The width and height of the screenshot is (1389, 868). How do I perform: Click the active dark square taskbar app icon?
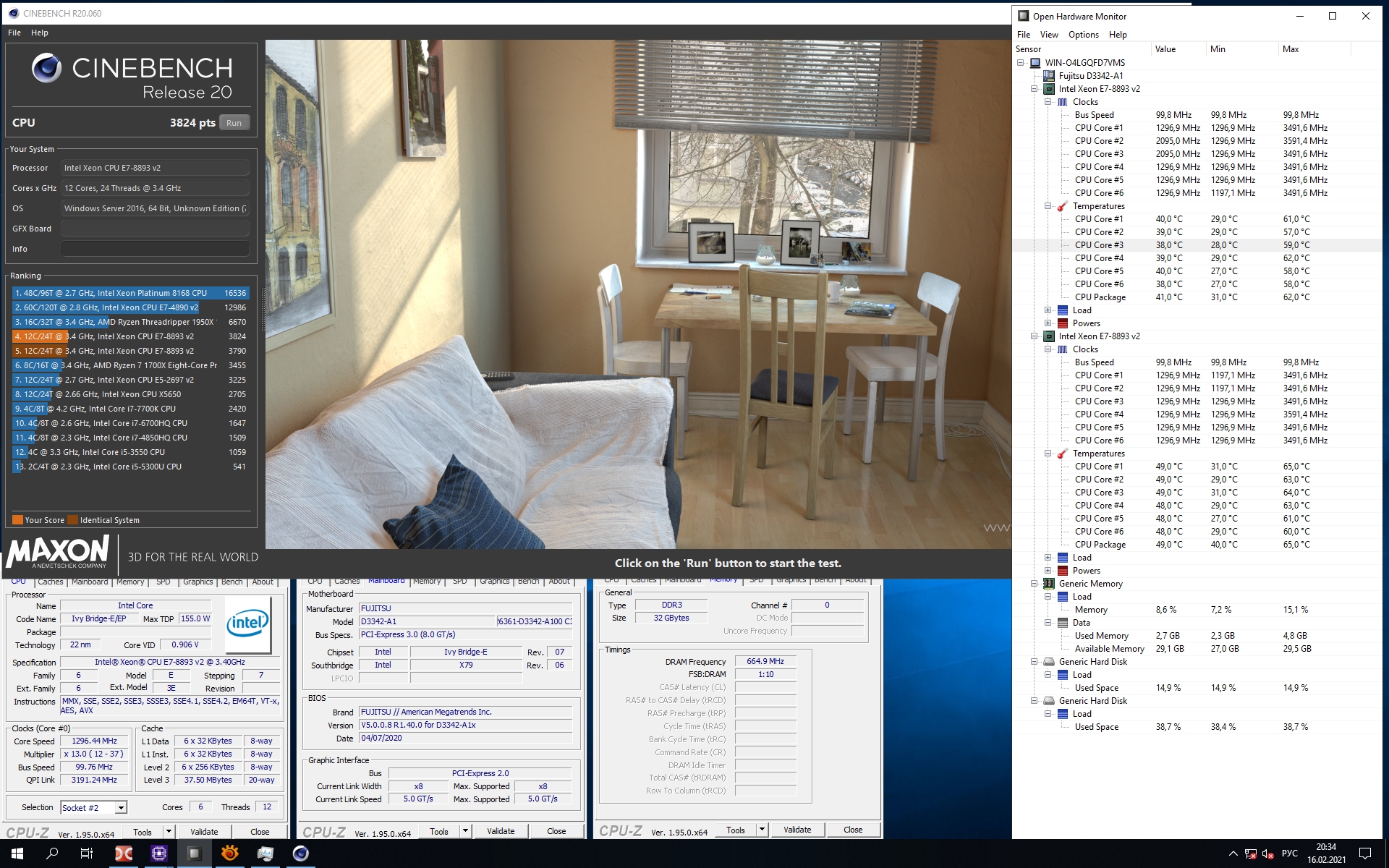[x=194, y=854]
